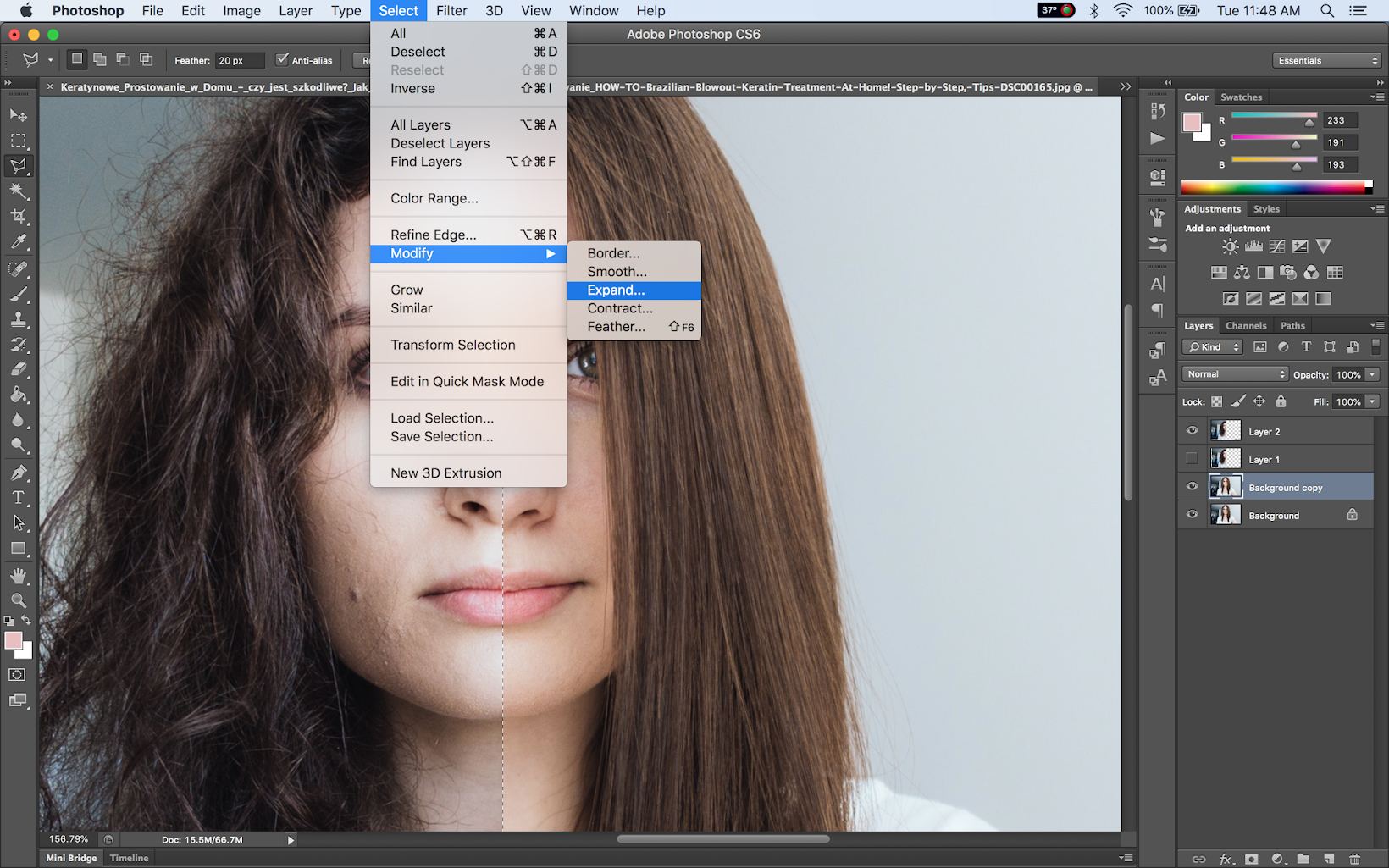Show the hidden Layer 1 layer
This screenshot has height=868, width=1389.
coord(1192,459)
